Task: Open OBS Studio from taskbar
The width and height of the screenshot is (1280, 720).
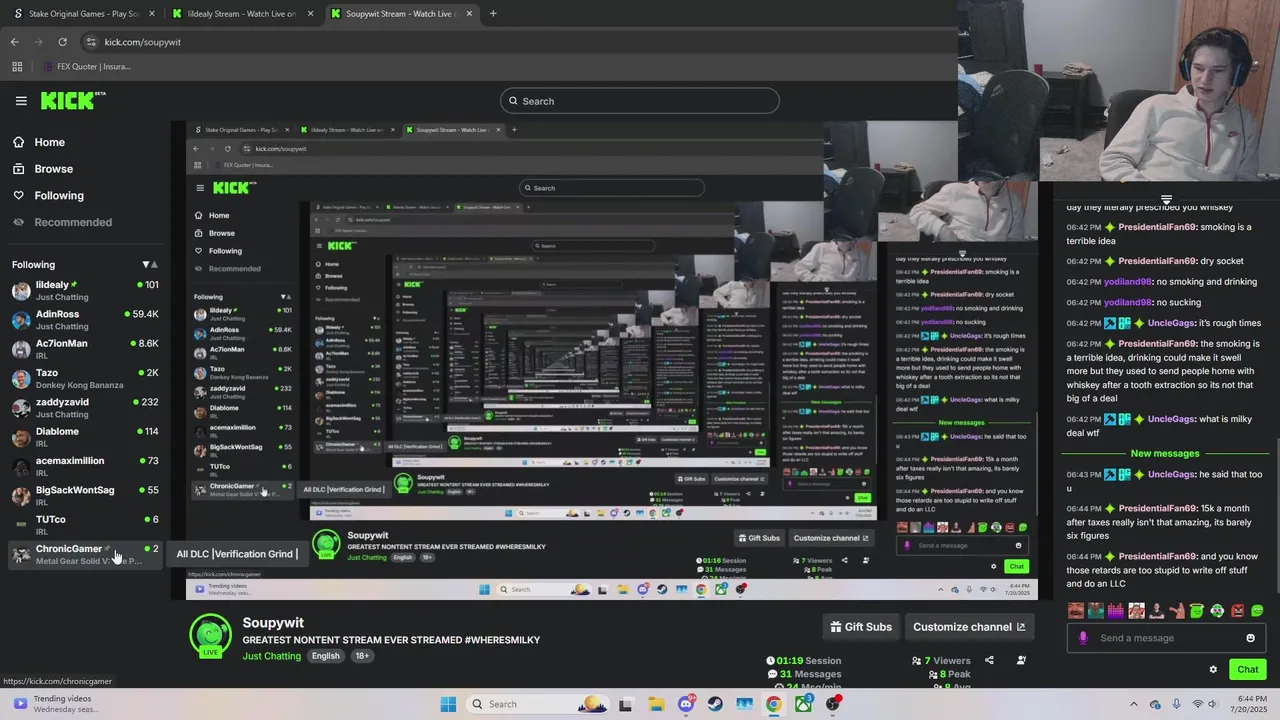Action: (833, 704)
